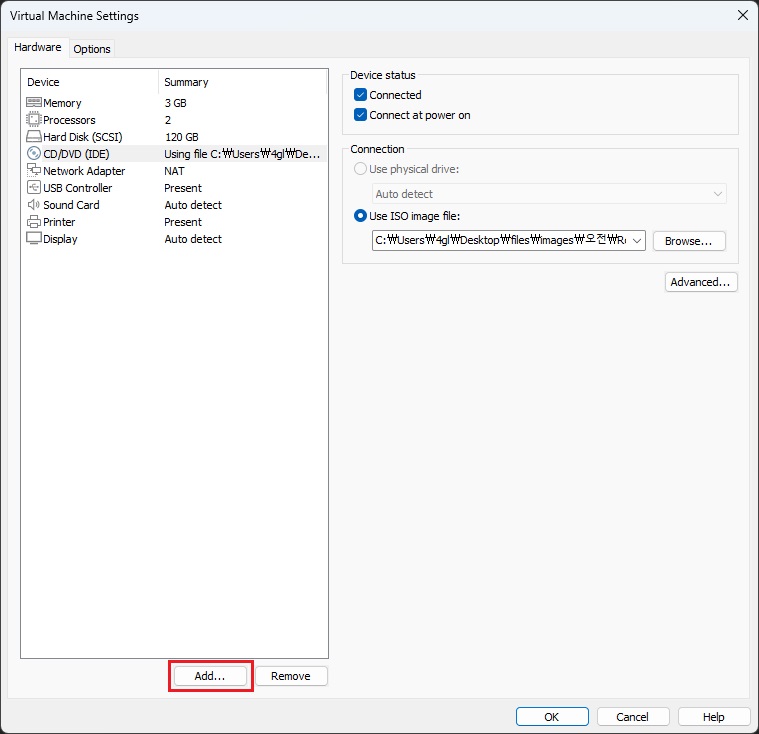This screenshot has width=759, height=734.
Task: Expand the ISO image path dropdown arrow
Action: [637, 241]
